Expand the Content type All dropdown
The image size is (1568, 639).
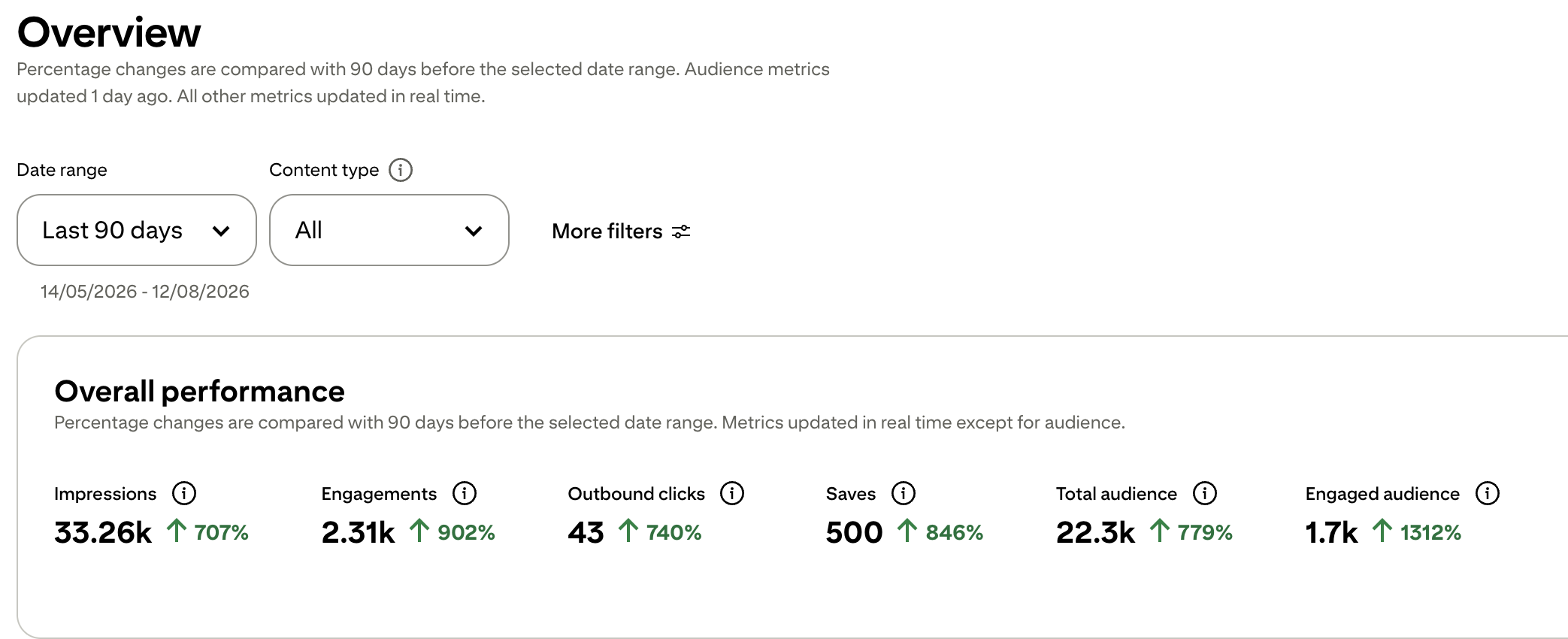(x=389, y=230)
